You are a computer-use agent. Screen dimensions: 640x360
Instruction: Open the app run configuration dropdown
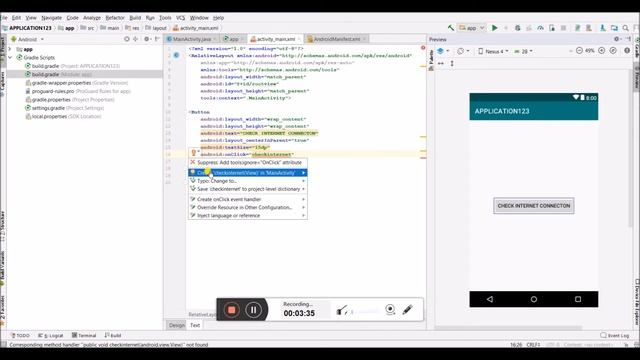(x=471, y=28)
